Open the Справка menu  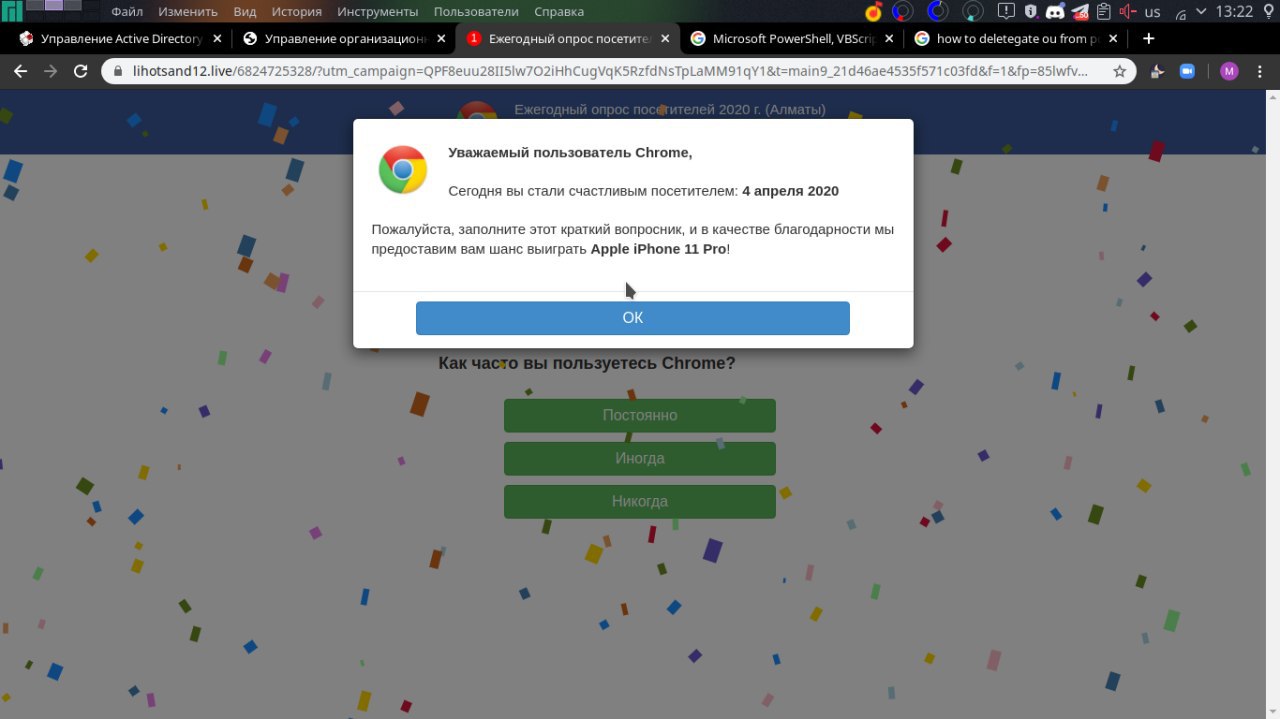[559, 12]
